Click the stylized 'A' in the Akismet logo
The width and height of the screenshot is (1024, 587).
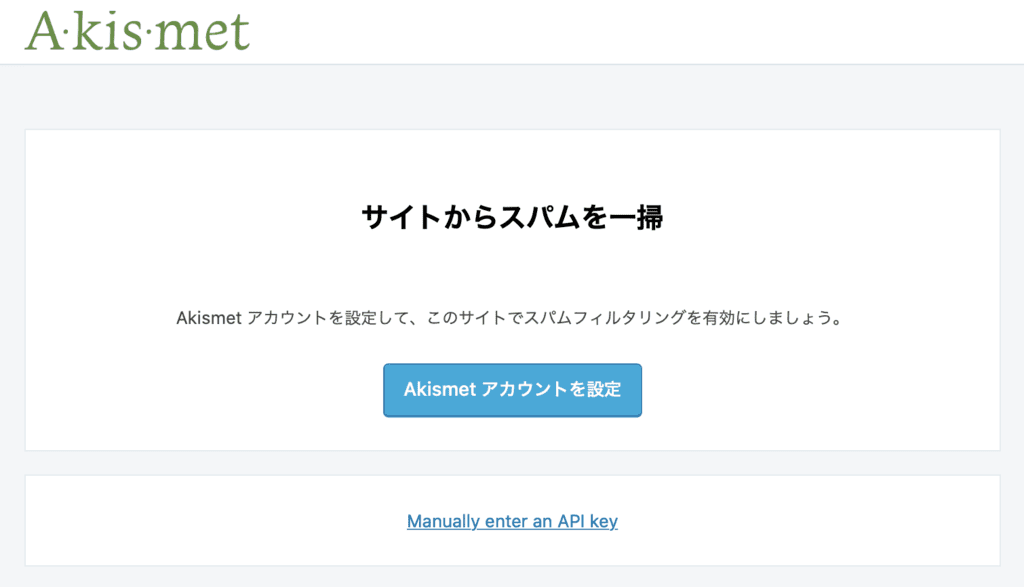(x=45, y=30)
